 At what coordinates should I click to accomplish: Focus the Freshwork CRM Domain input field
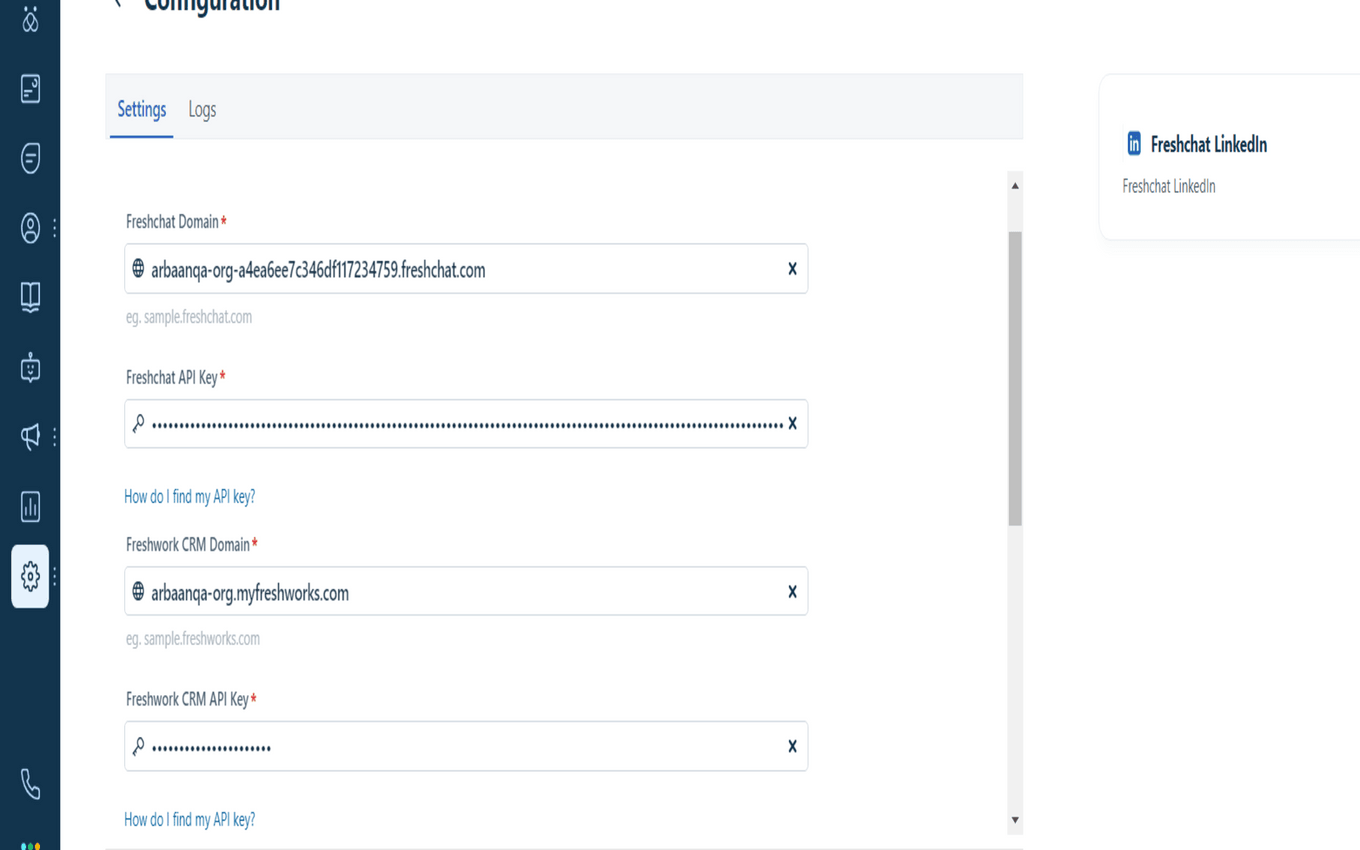[x=466, y=591]
